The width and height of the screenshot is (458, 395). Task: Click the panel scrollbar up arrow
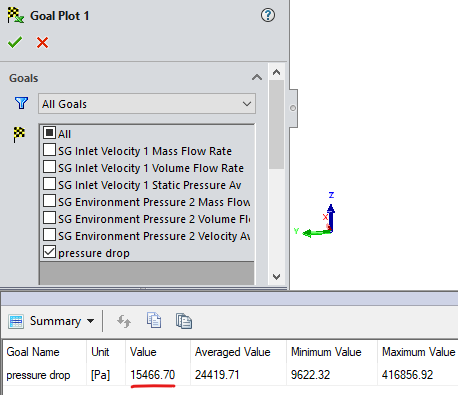point(276,72)
